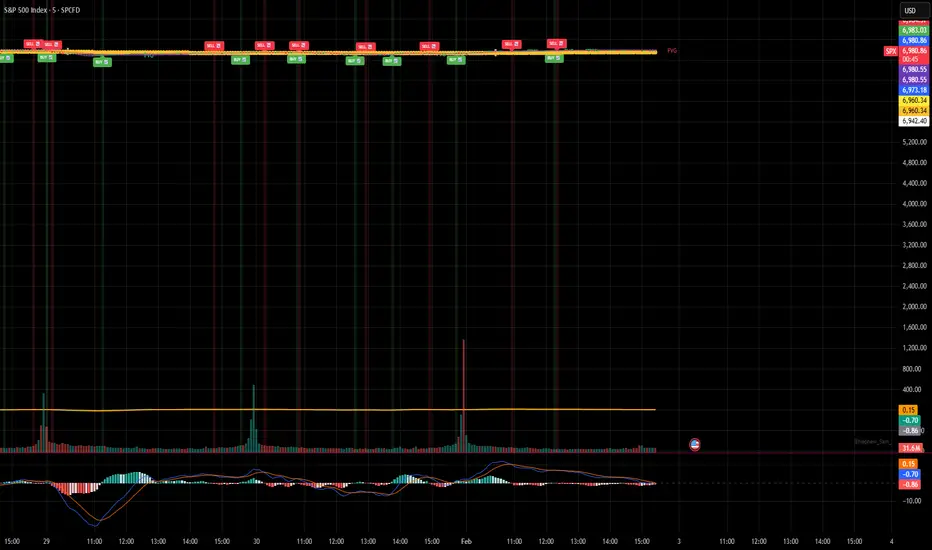This screenshot has width=932, height=550.
Task: Click the 29 date on time axis
Action: click(46, 542)
